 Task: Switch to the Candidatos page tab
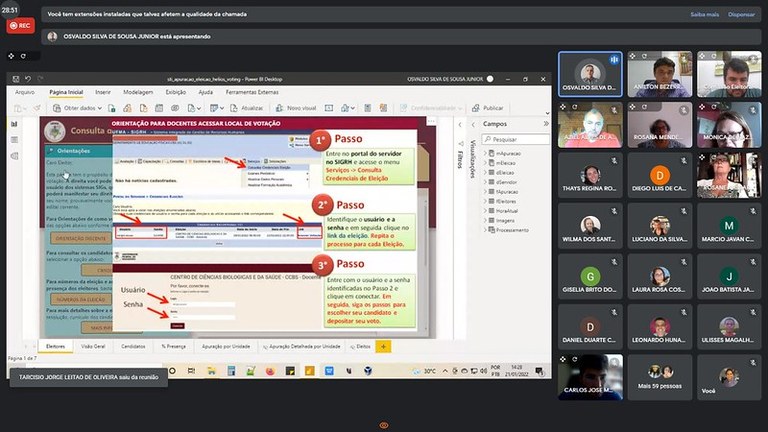tap(133, 346)
